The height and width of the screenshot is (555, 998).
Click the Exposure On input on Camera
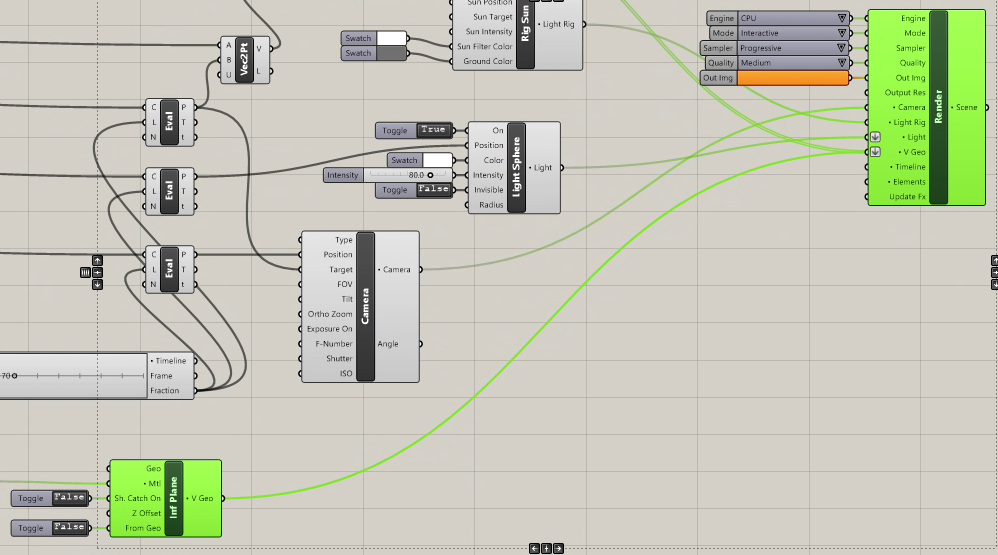[329, 328]
